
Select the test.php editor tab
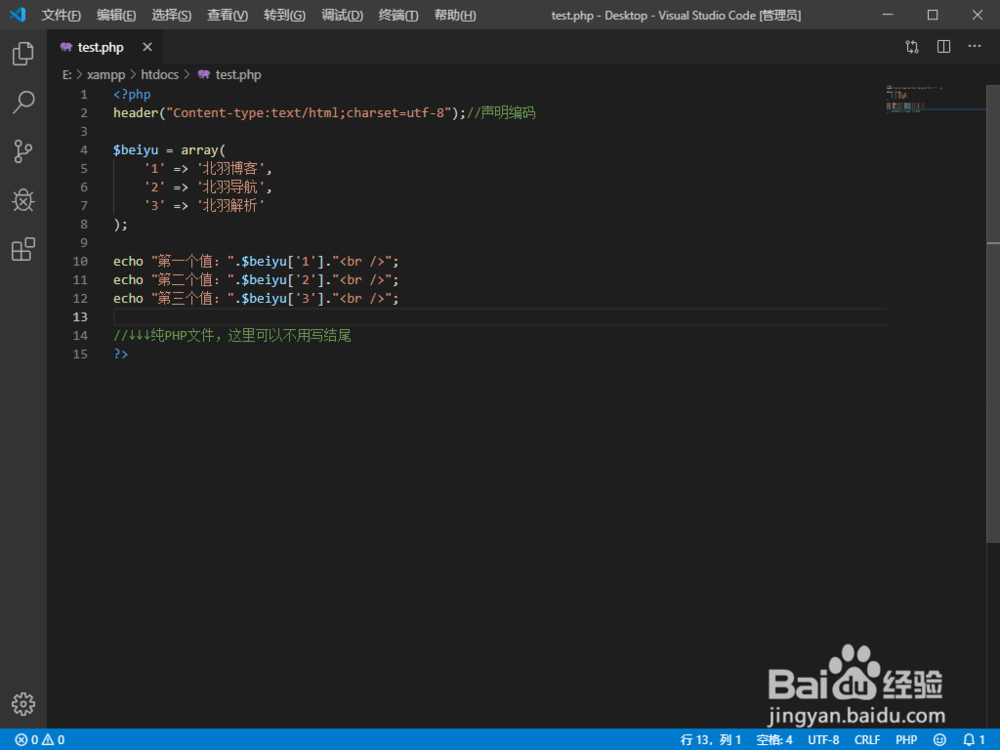click(x=105, y=47)
